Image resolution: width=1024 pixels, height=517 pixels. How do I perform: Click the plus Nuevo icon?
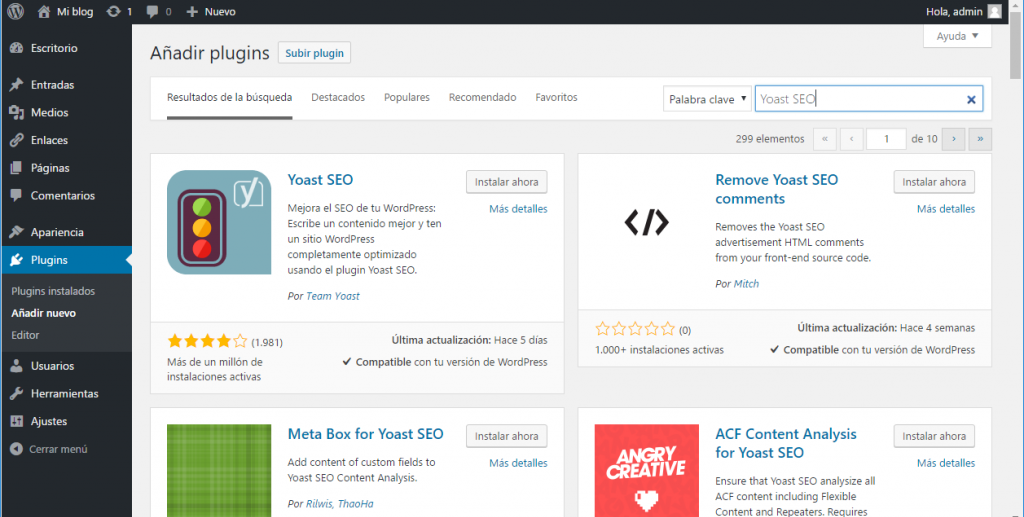pos(192,12)
